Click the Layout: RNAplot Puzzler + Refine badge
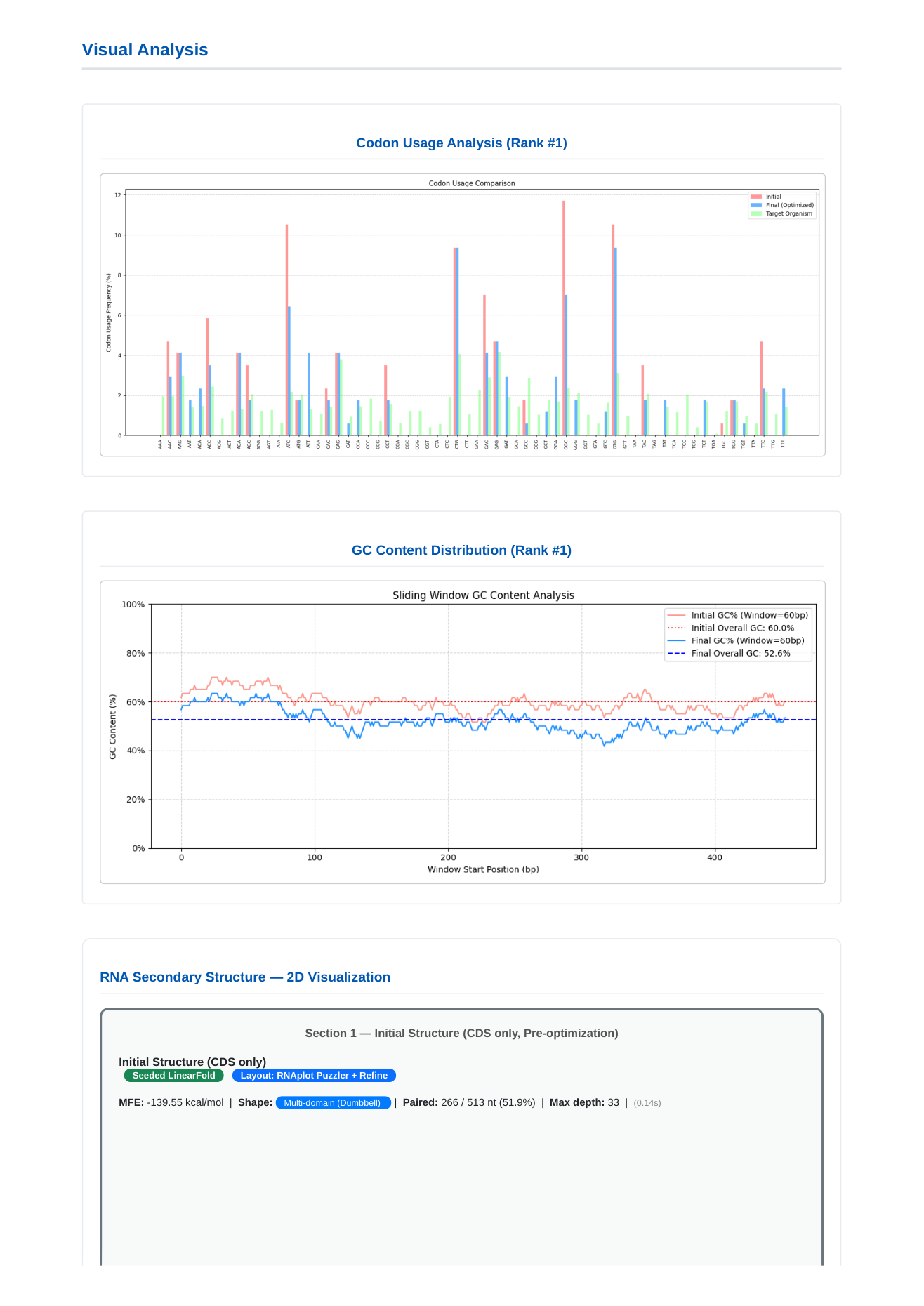The height and width of the screenshot is (1306, 924). (x=314, y=1076)
